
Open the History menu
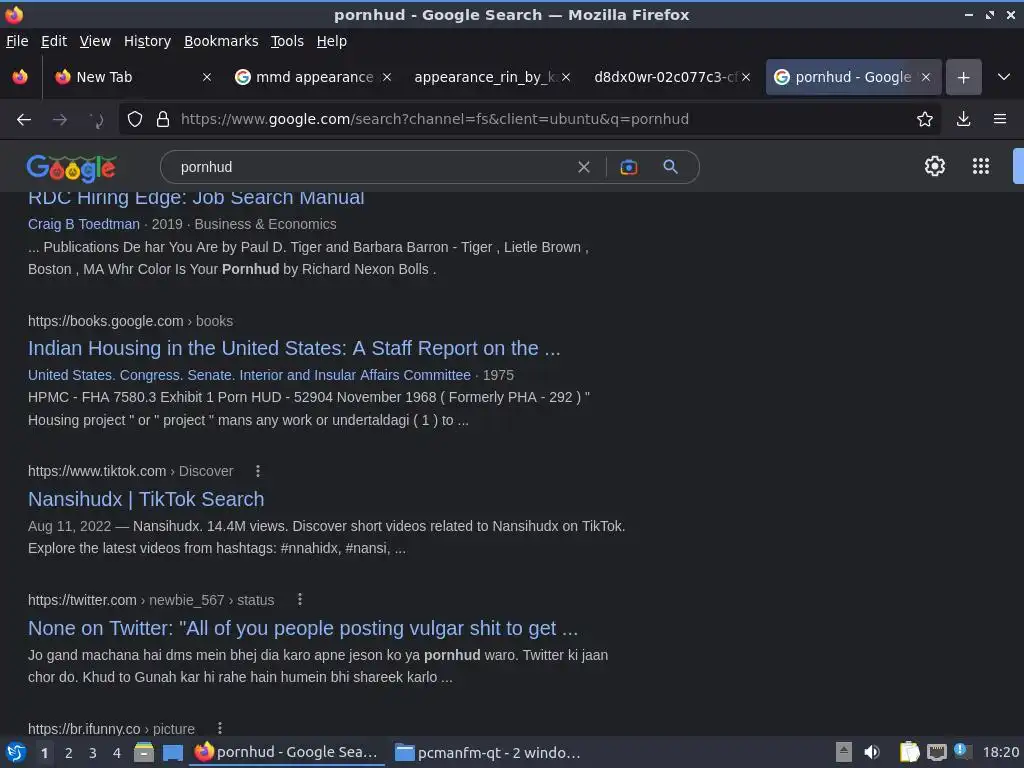click(x=147, y=41)
